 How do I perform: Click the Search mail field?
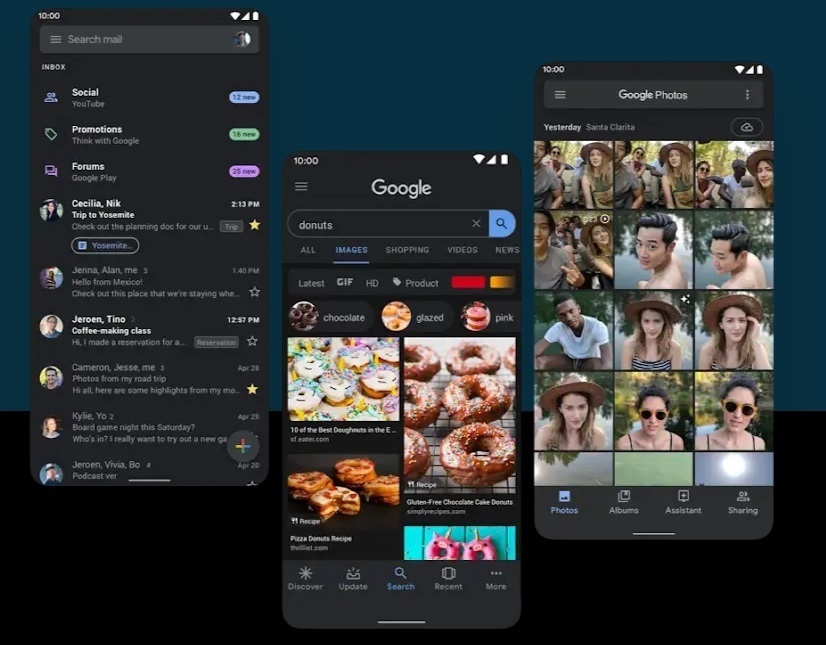pos(140,39)
